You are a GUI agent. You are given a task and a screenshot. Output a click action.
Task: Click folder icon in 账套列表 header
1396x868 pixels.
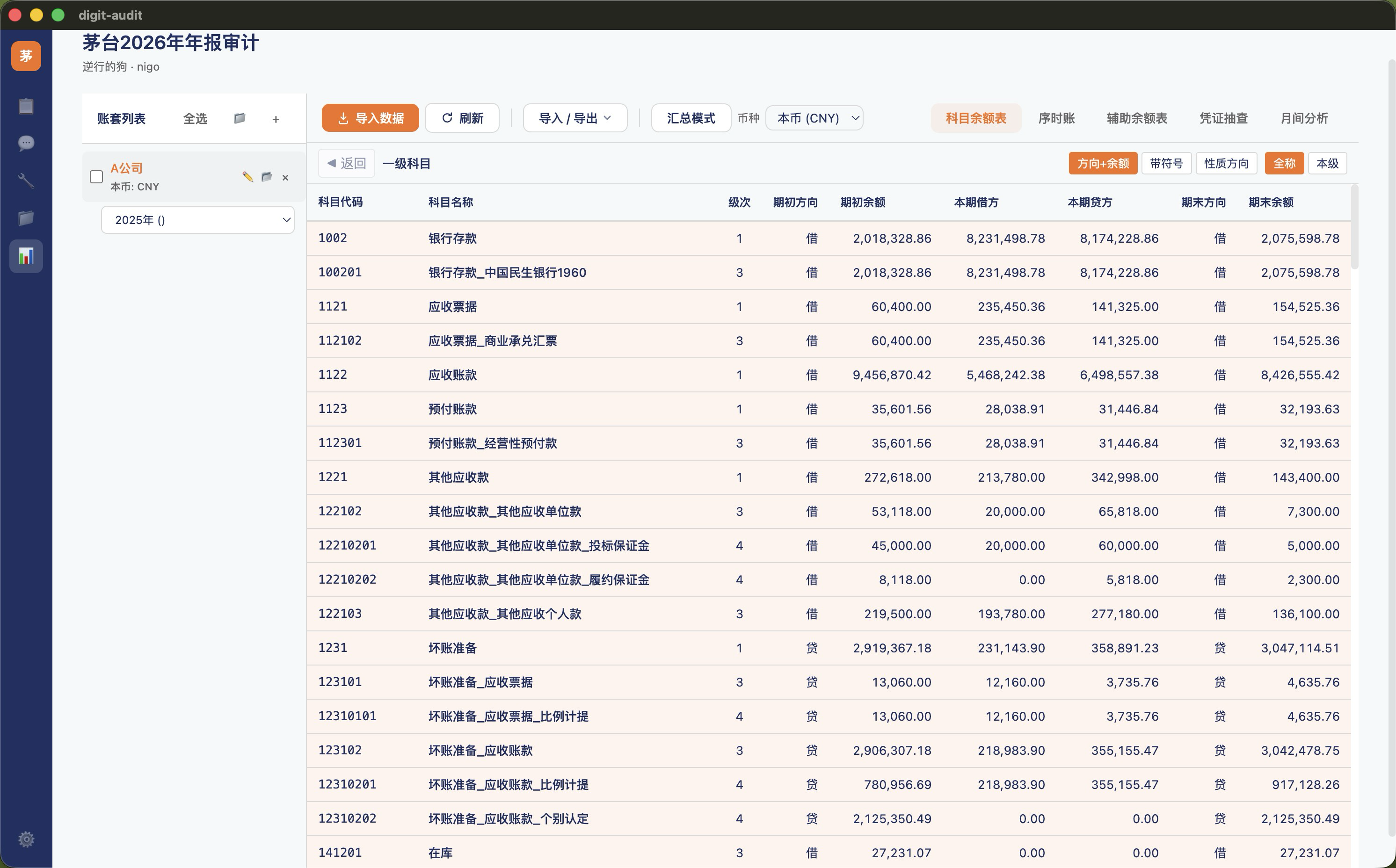pyautogui.click(x=240, y=118)
